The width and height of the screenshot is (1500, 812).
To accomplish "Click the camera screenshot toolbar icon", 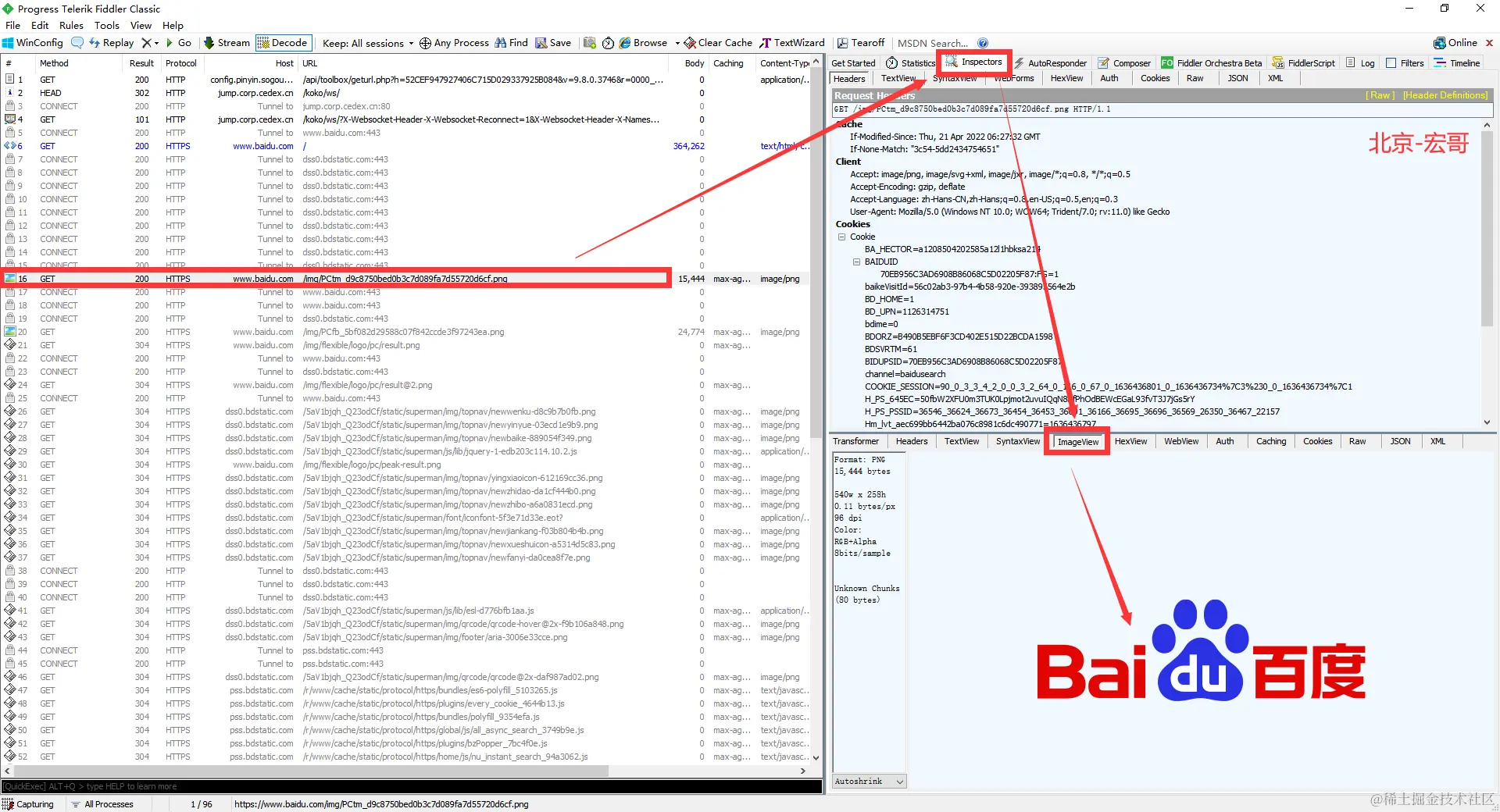I will click(590, 43).
